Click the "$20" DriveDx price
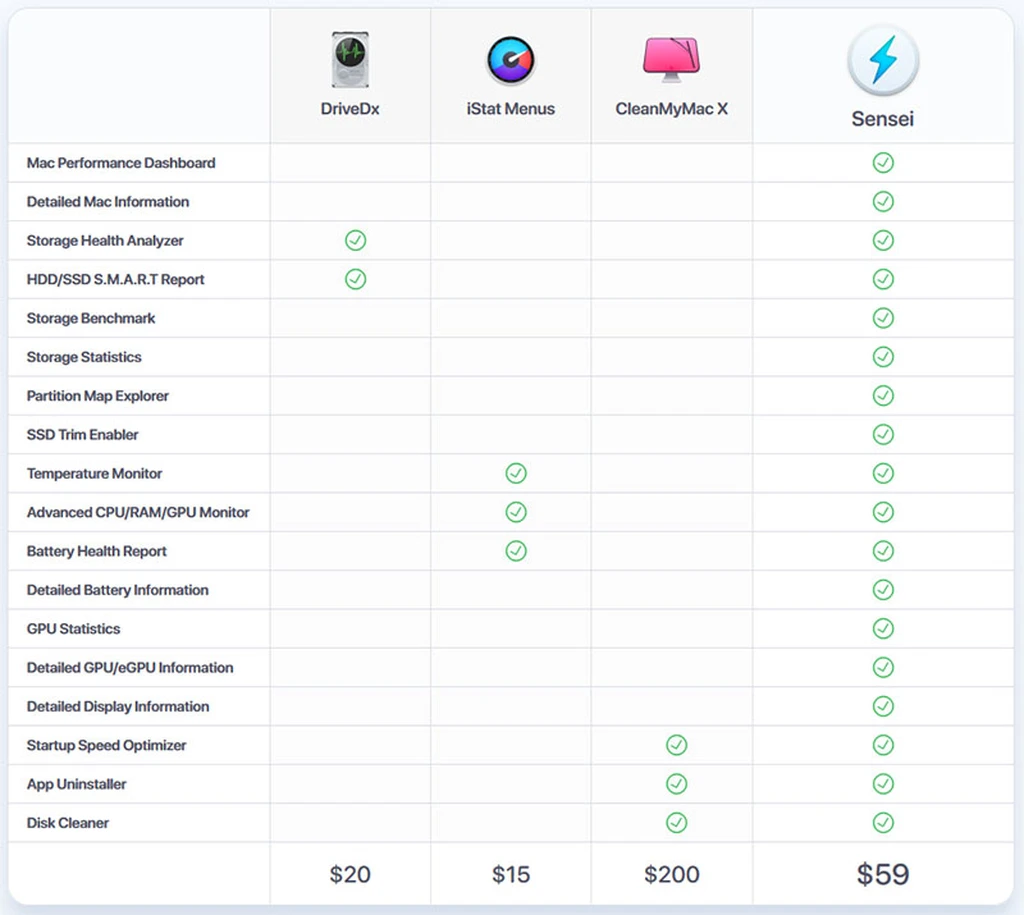The image size is (1024, 915). click(x=350, y=875)
